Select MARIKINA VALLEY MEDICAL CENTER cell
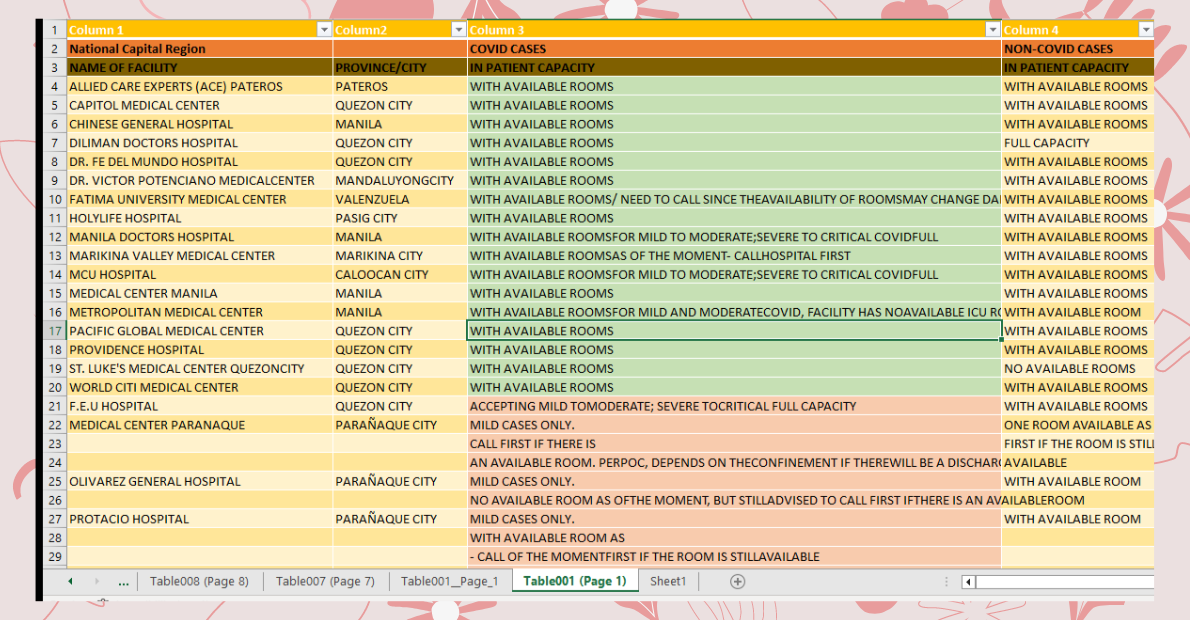The height and width of the screenshot is (620, 1190). click(x=200, y=256)
